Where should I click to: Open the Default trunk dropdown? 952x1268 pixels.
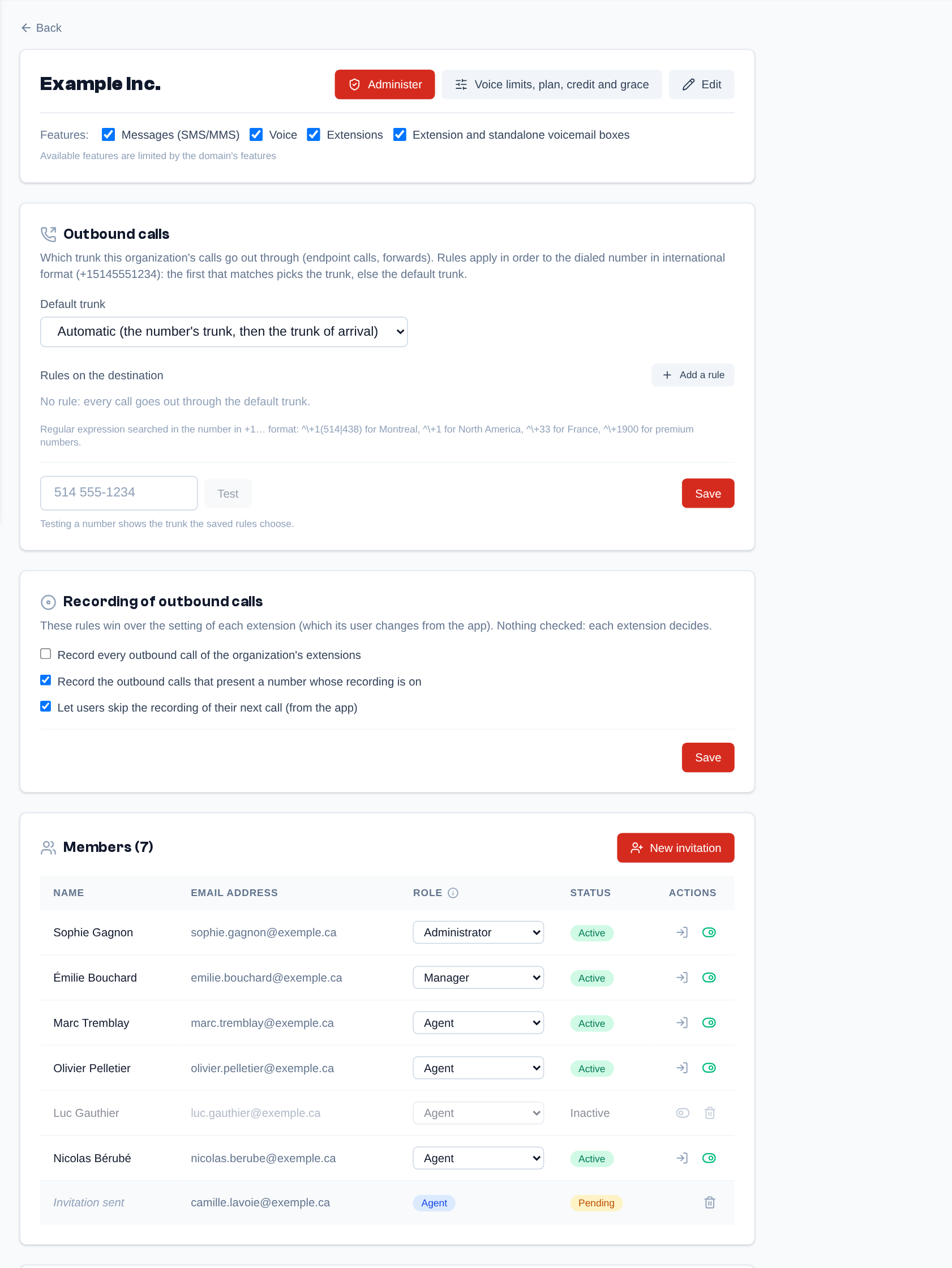pos(224,332)
